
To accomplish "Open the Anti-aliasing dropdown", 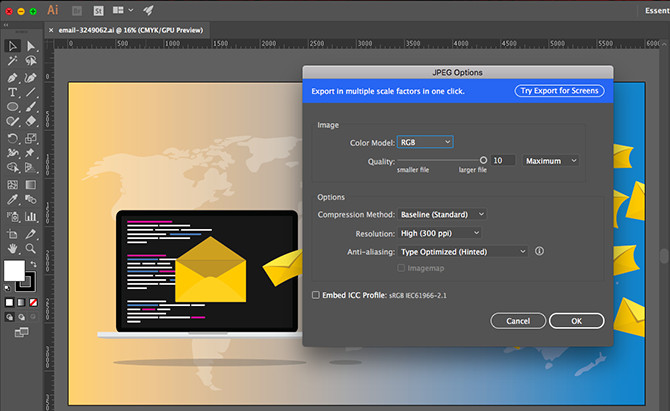I will 462,251.
